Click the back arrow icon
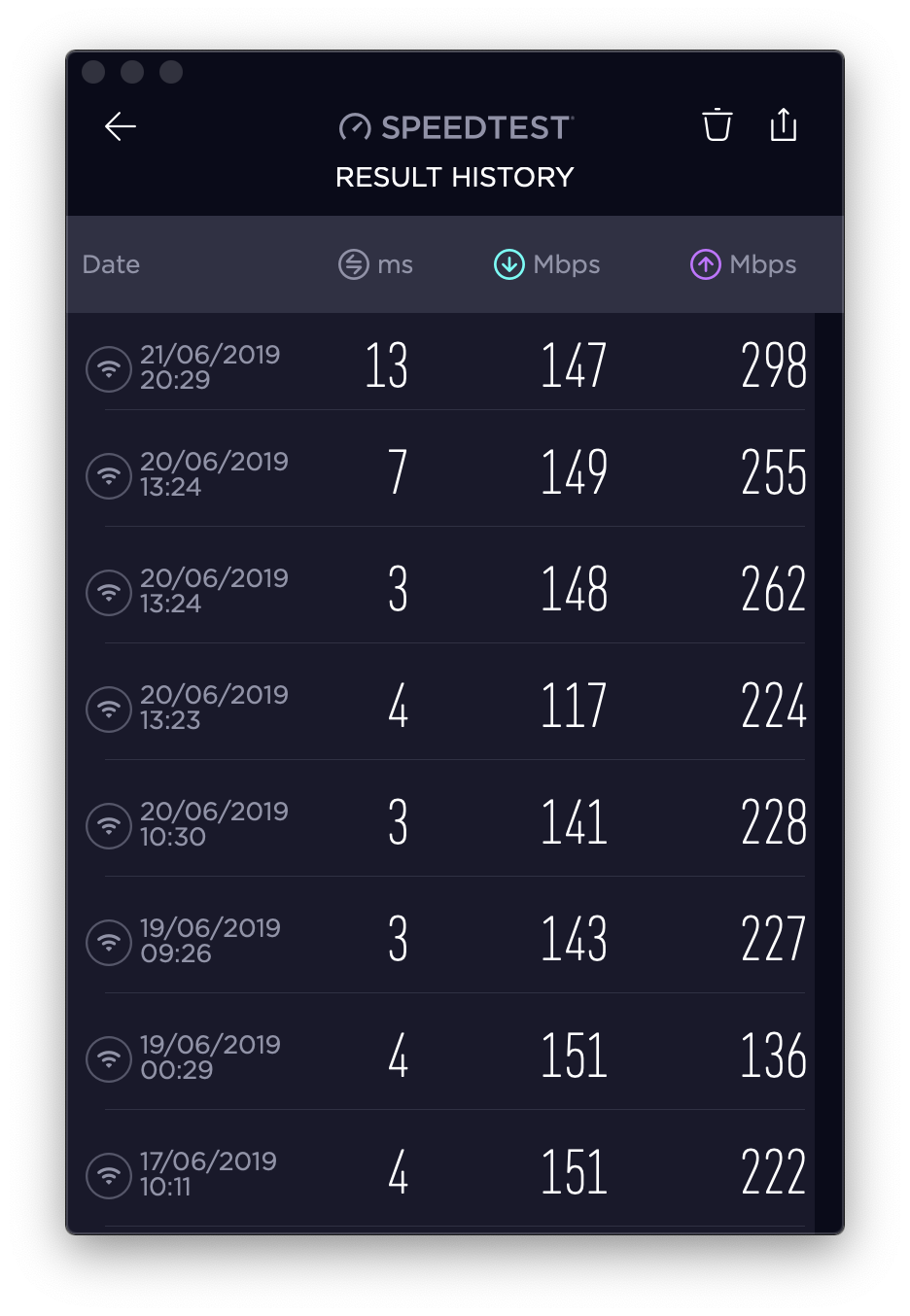Image resolution: width=910 pixels, height=1316 pixels. click(x=121, y=126)
